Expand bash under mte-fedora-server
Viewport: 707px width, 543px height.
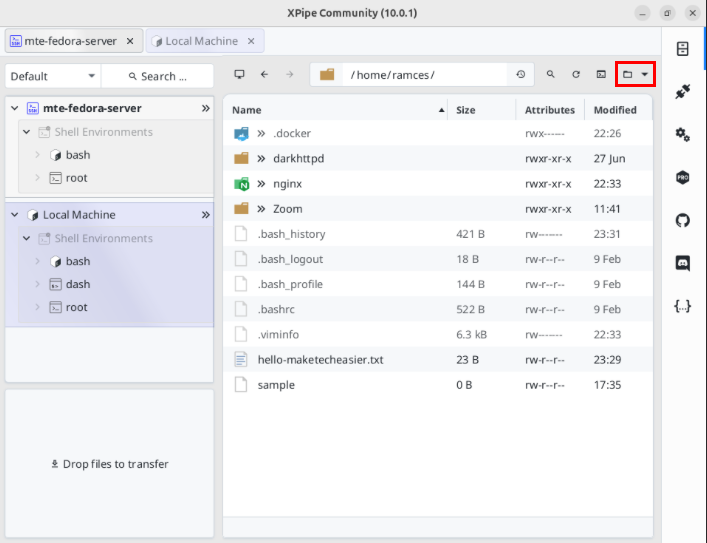coord(37,155)
